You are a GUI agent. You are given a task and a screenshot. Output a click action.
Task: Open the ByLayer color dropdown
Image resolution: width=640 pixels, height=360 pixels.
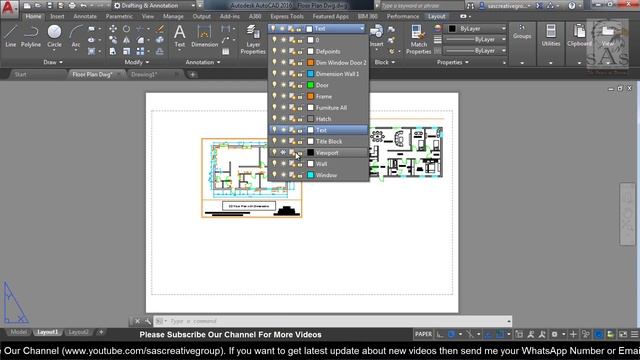tap(476, 29)
